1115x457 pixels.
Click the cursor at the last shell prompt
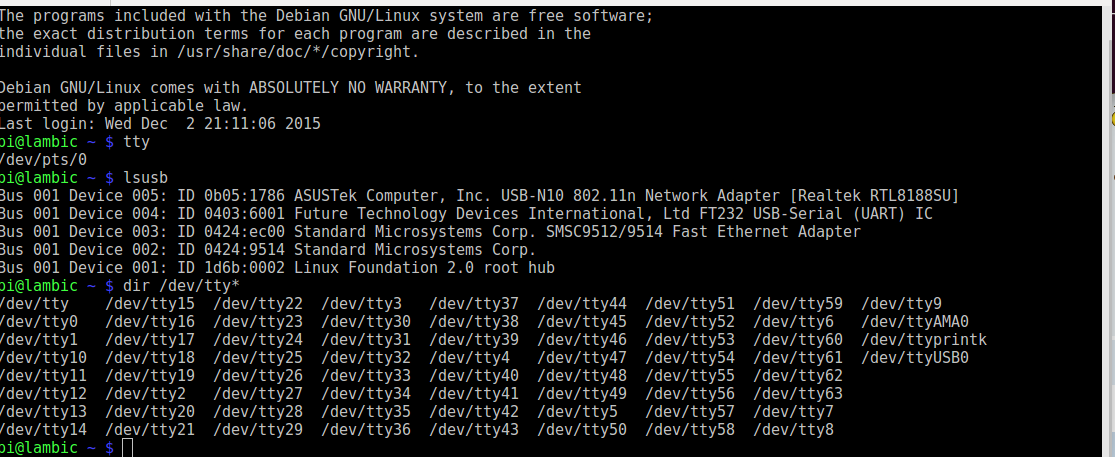pyautogui.click(x=126, y=448)
